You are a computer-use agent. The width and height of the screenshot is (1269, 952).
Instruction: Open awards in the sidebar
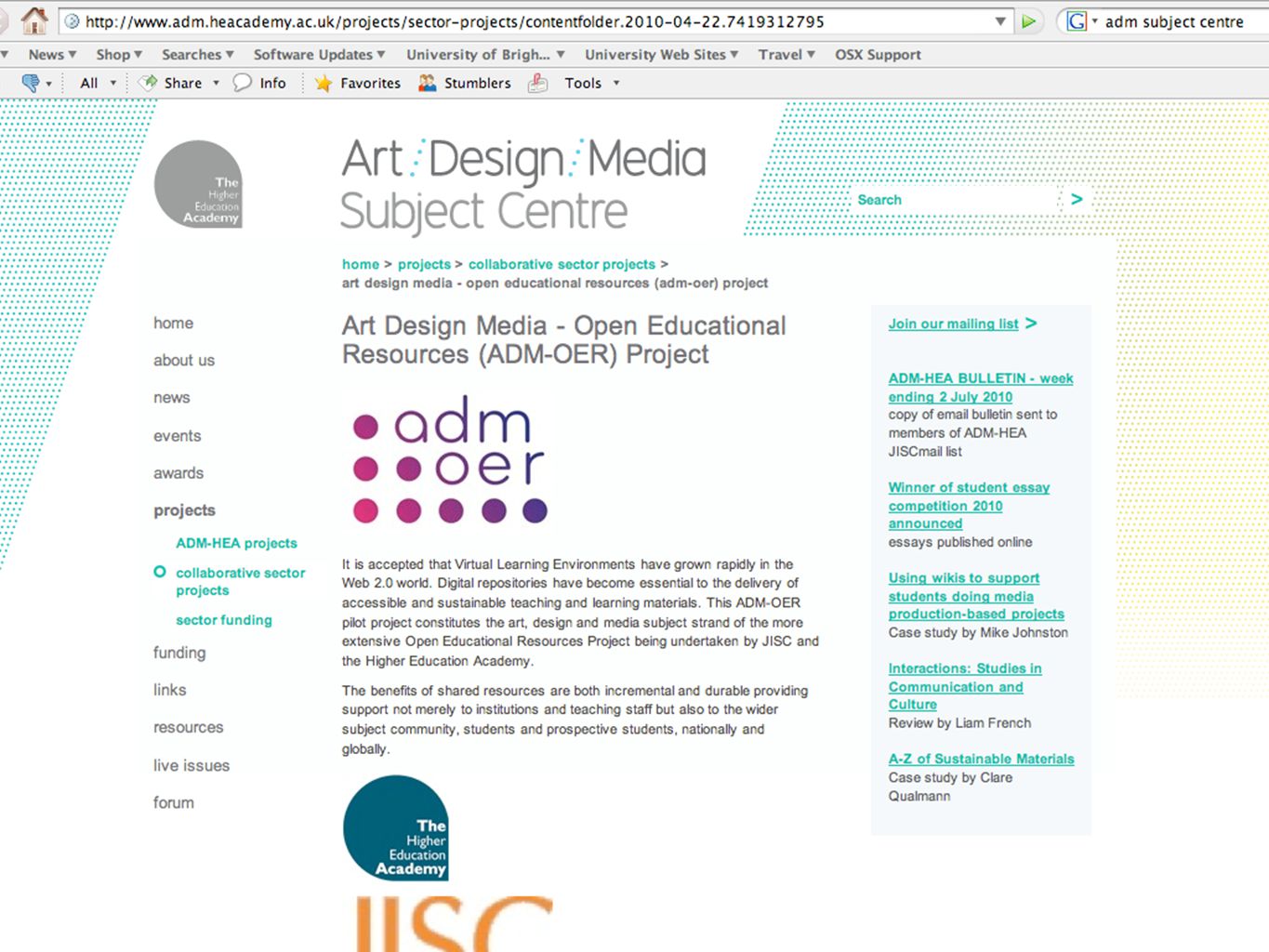[178, 472]
